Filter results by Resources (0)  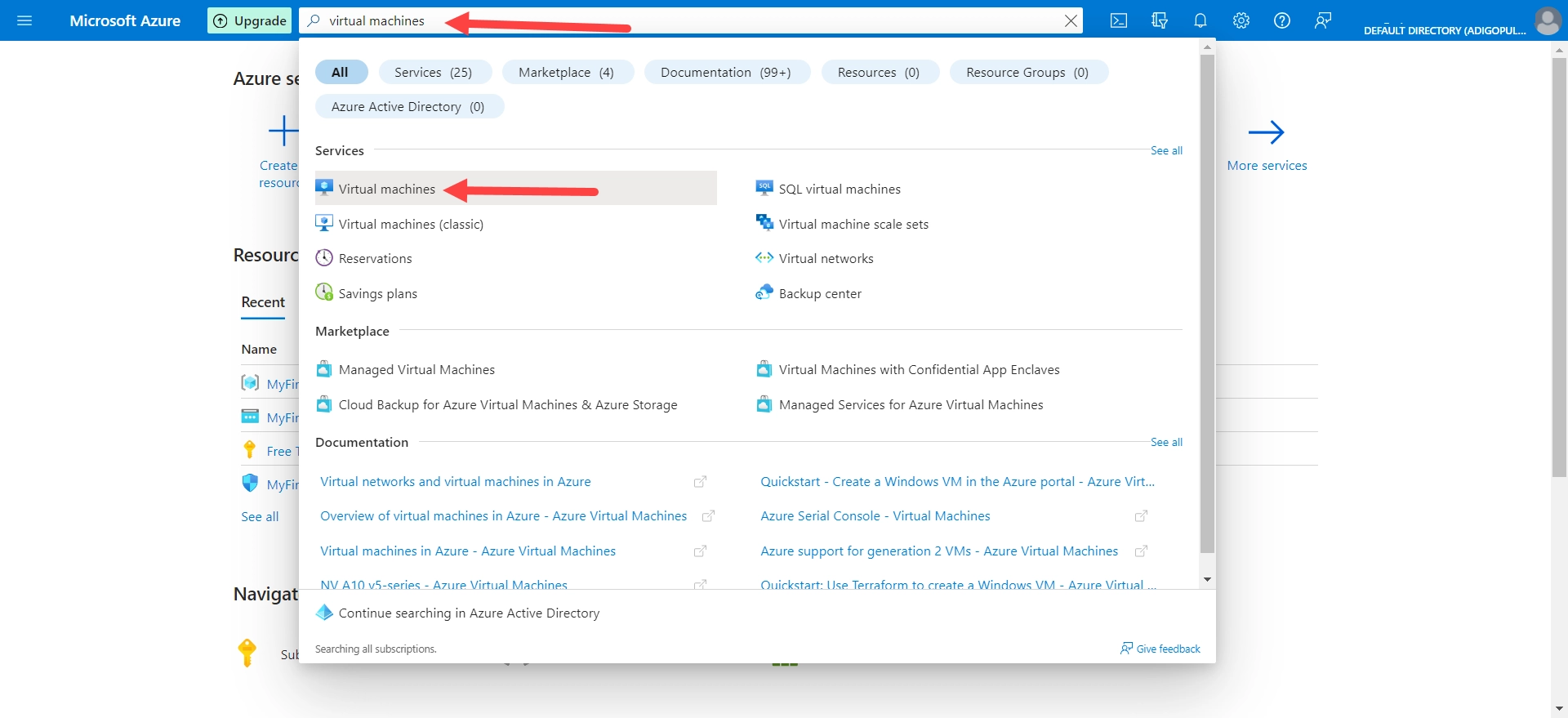[879, 72]
